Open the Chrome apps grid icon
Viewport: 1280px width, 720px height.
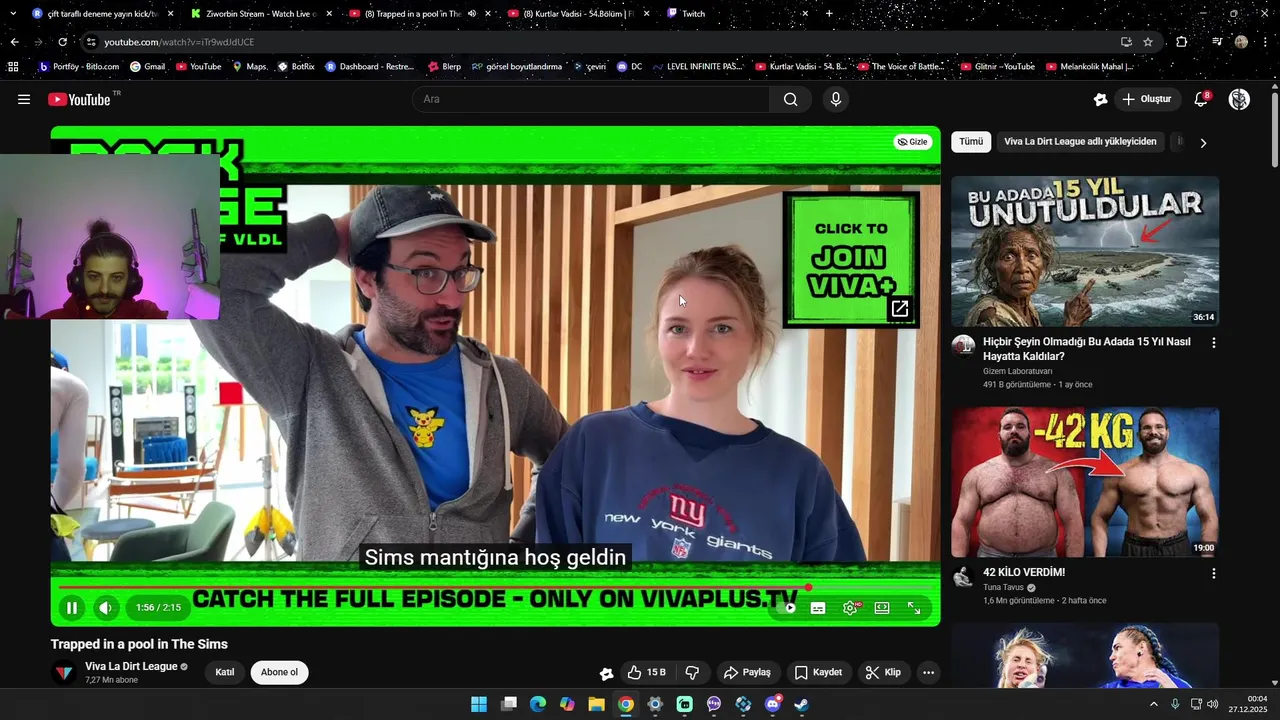13,67
